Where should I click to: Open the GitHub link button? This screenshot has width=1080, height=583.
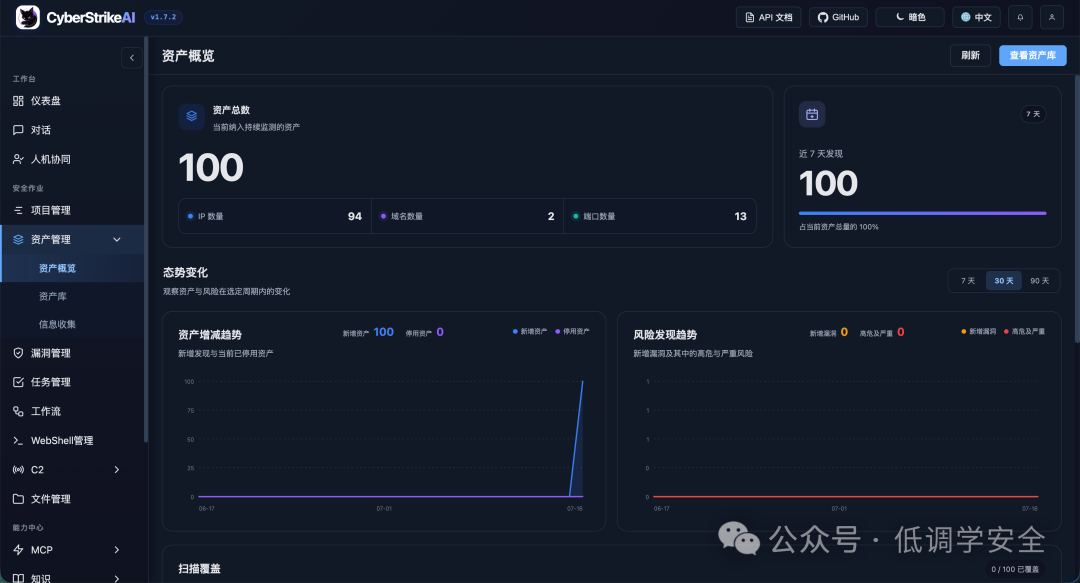[838, 17]
